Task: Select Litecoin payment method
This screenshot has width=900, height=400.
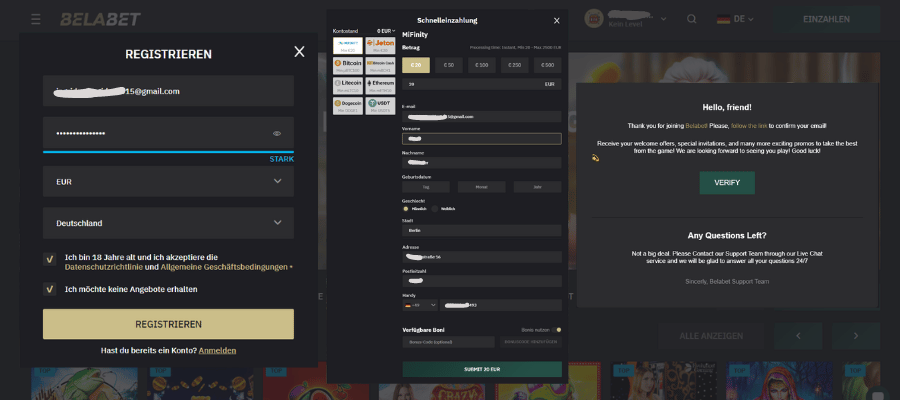Action: (x=348, y=85)
